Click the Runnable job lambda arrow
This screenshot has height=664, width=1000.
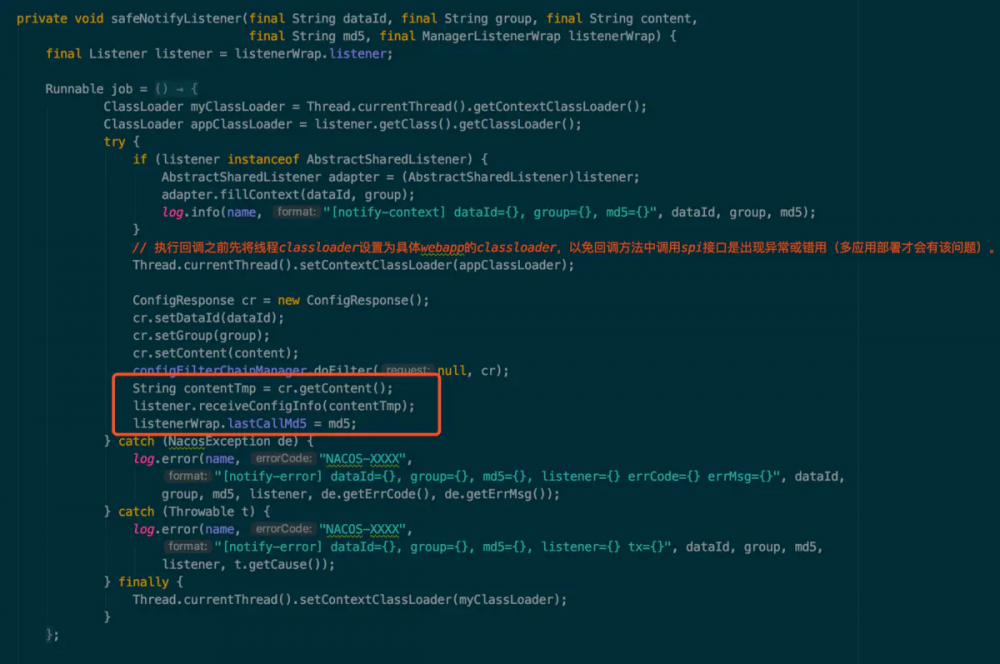point(177,87)
